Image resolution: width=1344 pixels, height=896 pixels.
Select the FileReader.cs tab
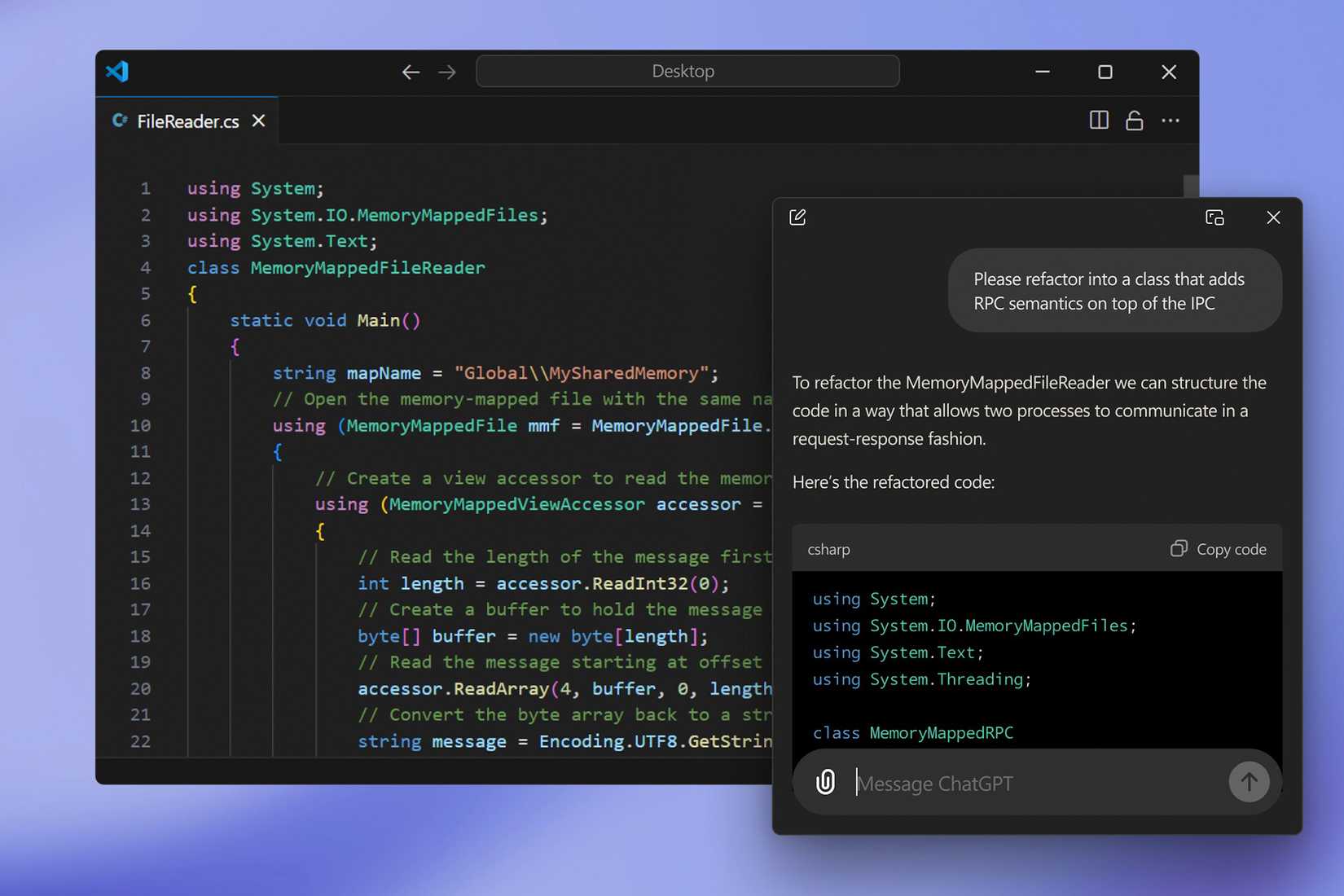click(x=187, y=121)
